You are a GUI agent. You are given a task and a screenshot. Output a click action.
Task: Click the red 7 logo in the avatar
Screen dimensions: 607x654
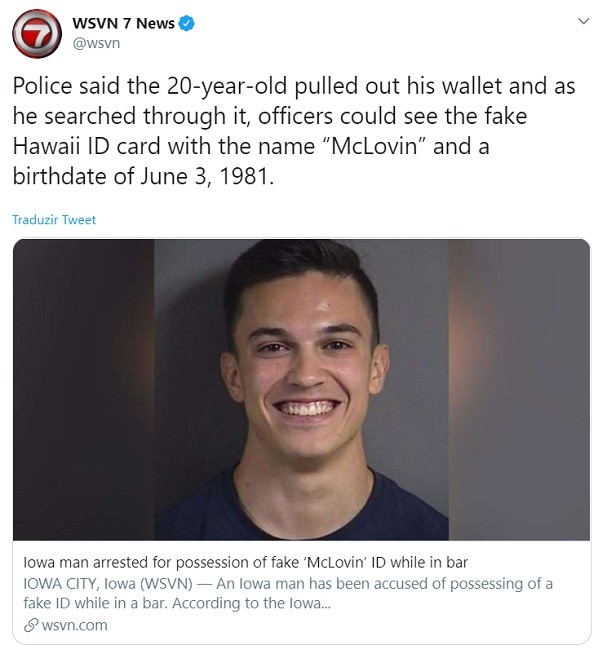tap(37, 35)
